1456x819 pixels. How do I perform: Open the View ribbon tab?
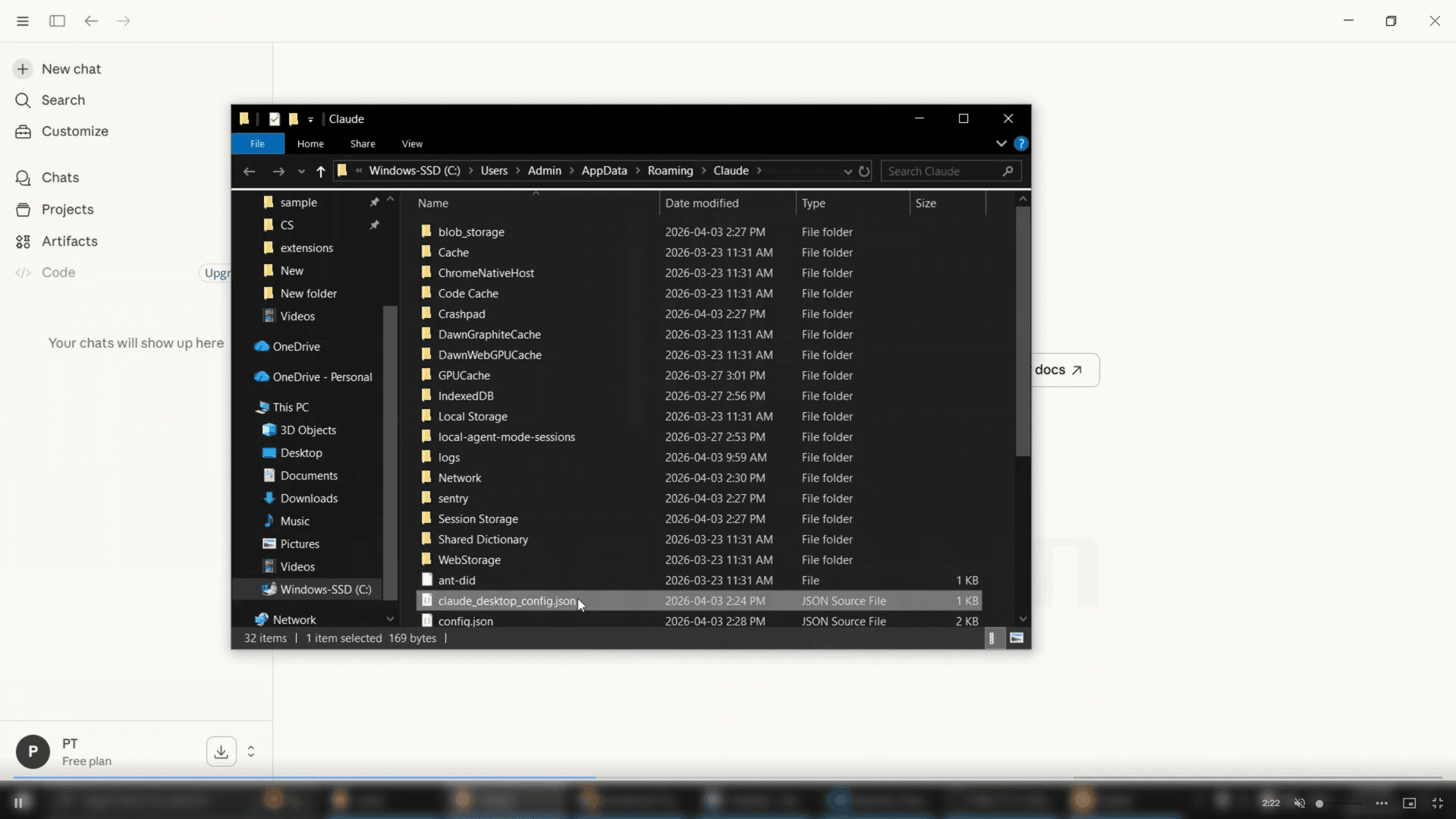pyautogui.click(x=412, y=143)
